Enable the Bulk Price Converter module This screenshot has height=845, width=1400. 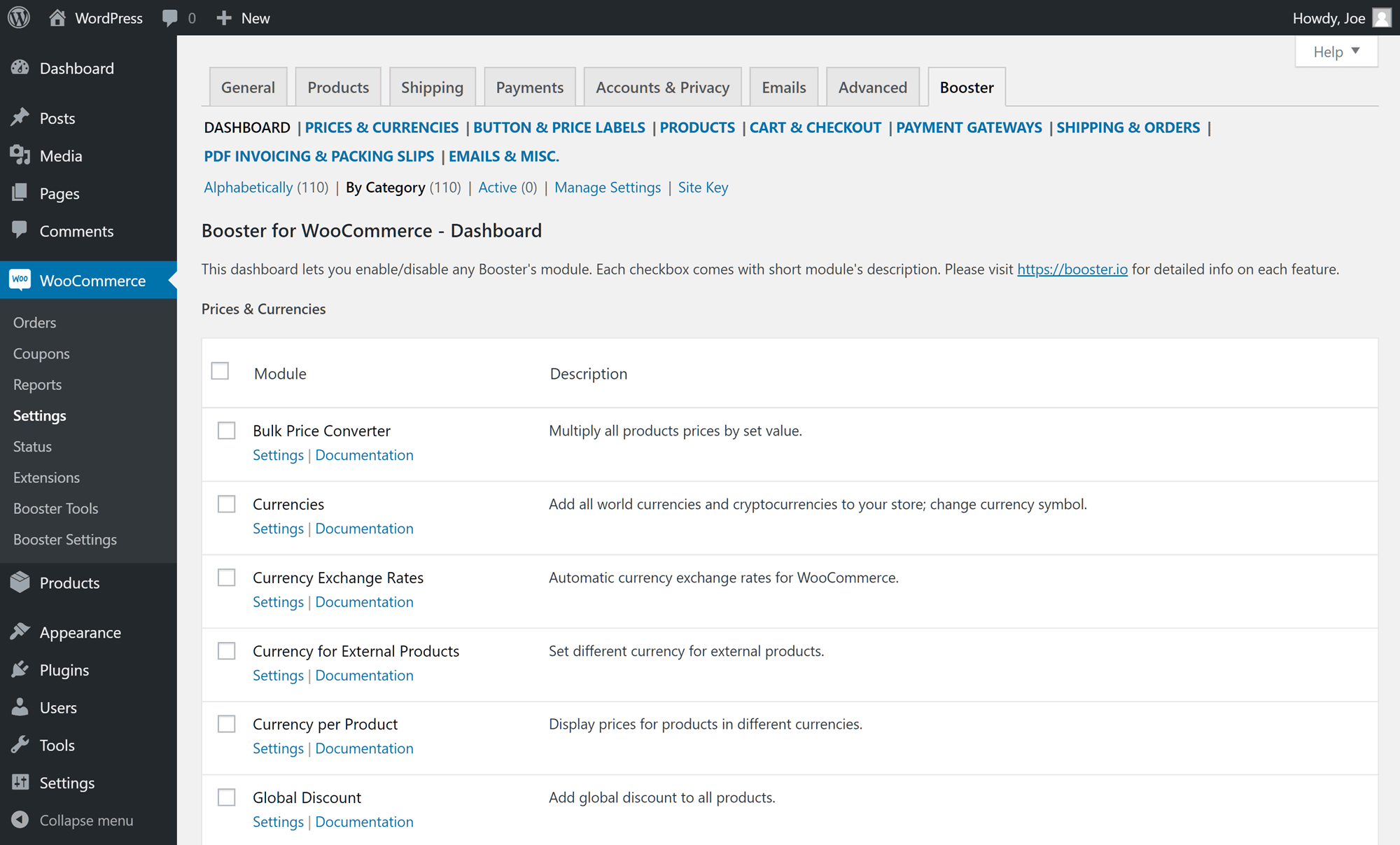(x=226, y=431)
